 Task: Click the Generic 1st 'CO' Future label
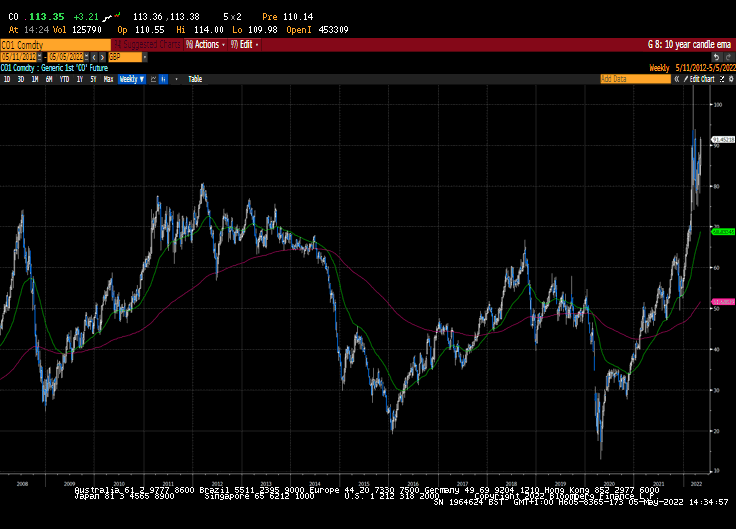click(x=75, y=68)
